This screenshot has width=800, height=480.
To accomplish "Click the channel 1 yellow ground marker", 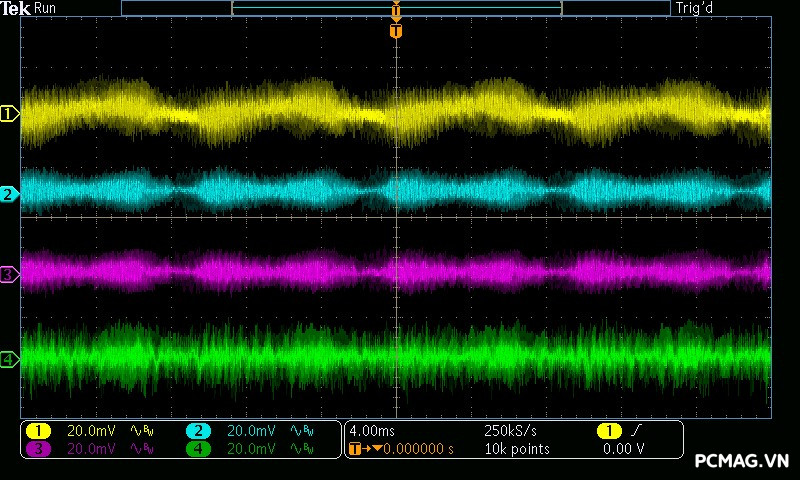I will point(9,115).
